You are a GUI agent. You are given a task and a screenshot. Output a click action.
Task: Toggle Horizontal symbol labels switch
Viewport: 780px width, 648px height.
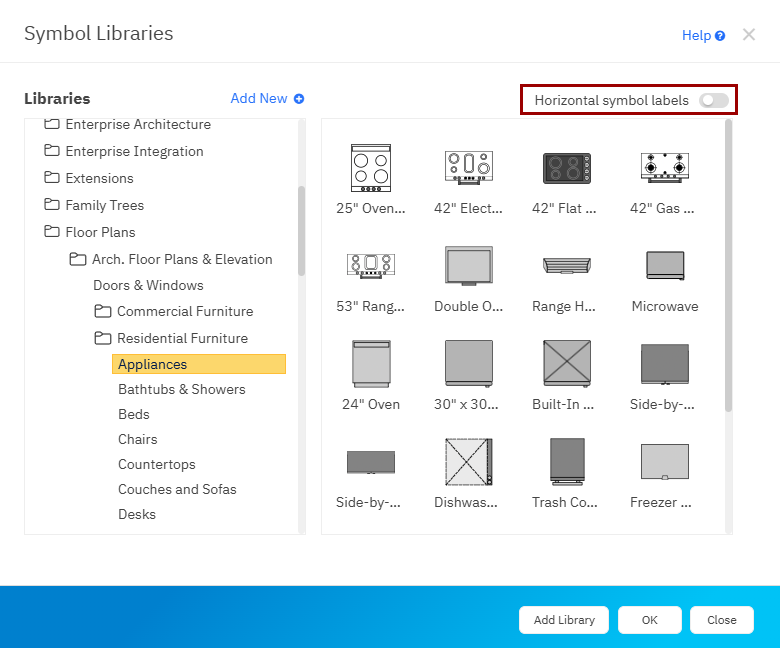tap(714, 100)
